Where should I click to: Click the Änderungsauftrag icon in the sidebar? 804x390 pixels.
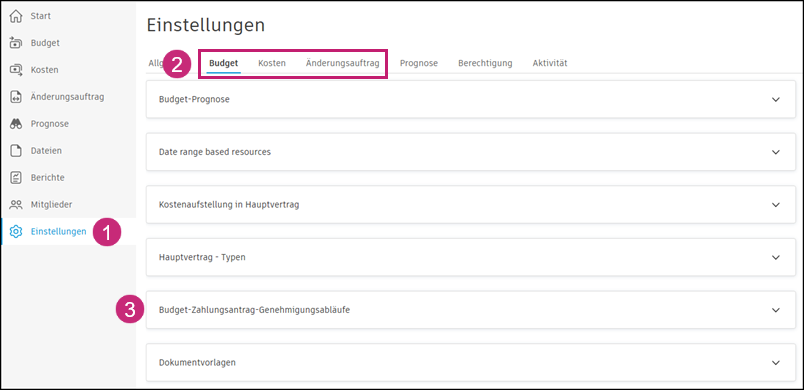point(16,97)
